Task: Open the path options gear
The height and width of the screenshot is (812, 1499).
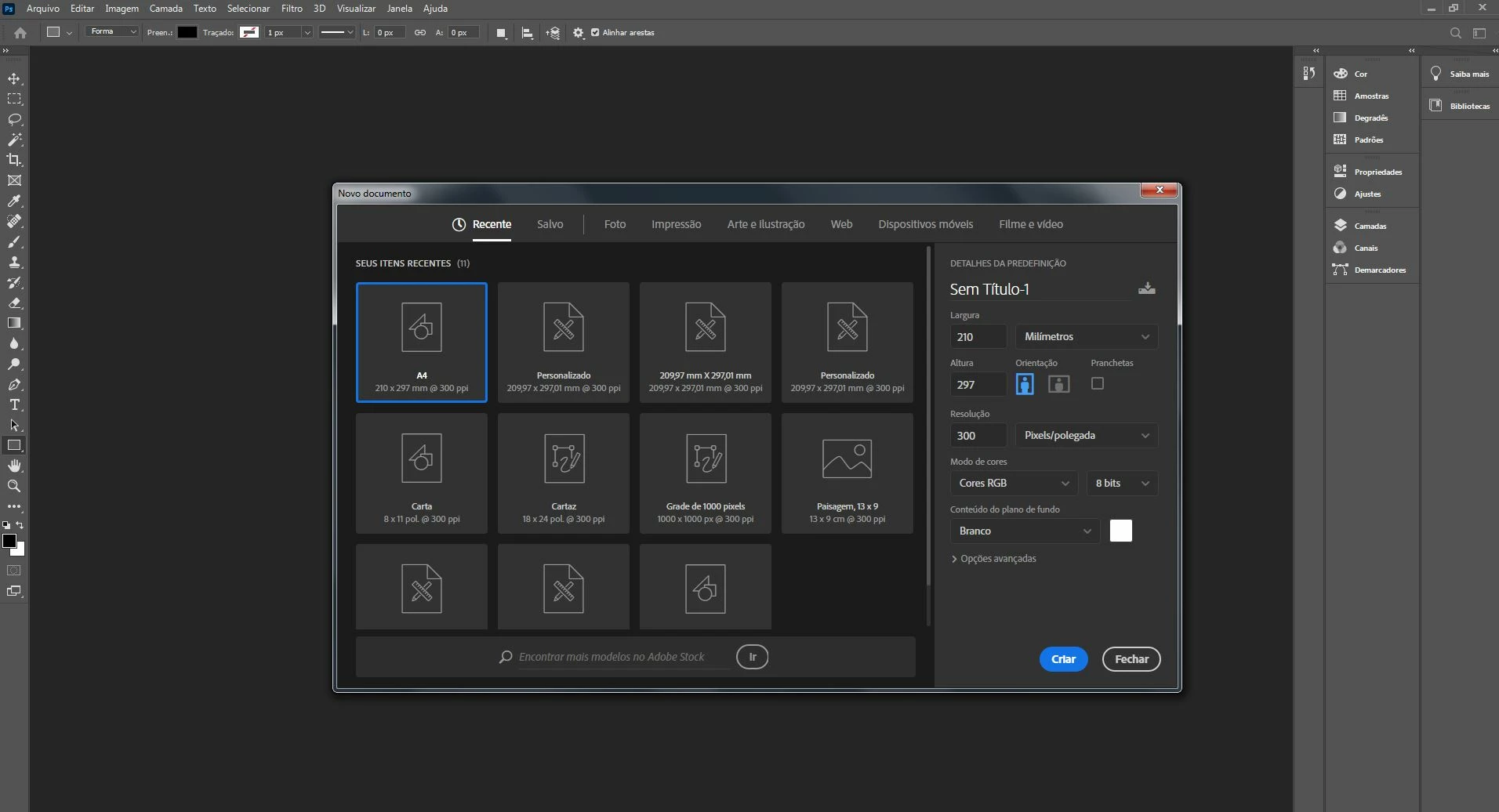Action: click(x=579, y=33)
